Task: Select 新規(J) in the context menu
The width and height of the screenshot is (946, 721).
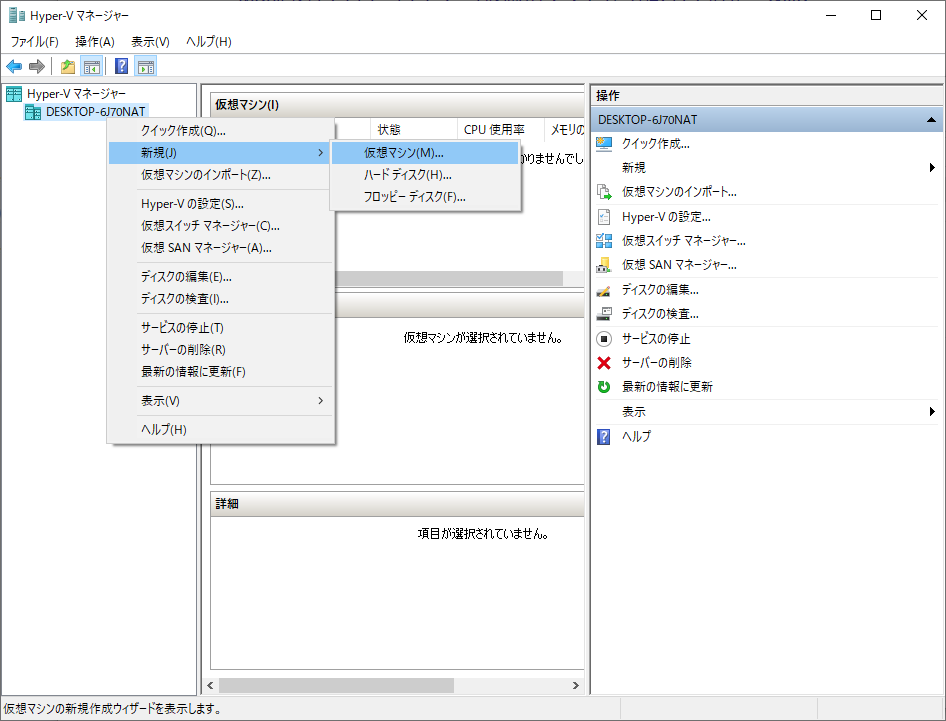Action: 221,153
